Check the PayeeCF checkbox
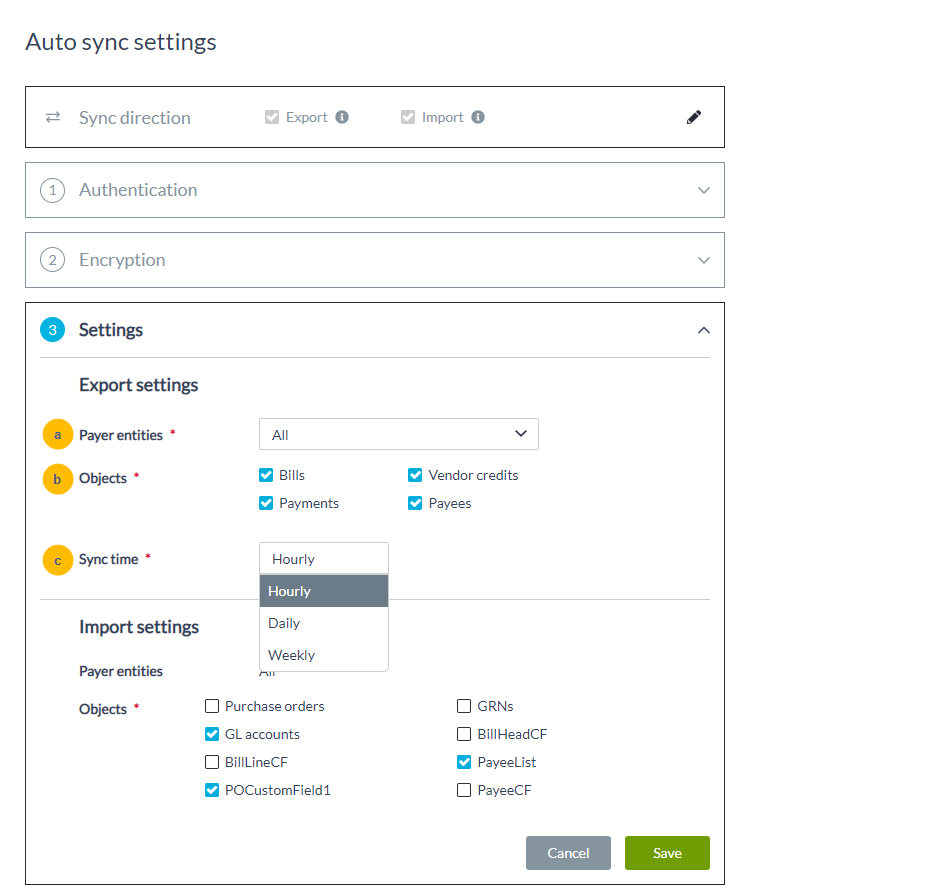Screen dimensions: 941x893 464,790
